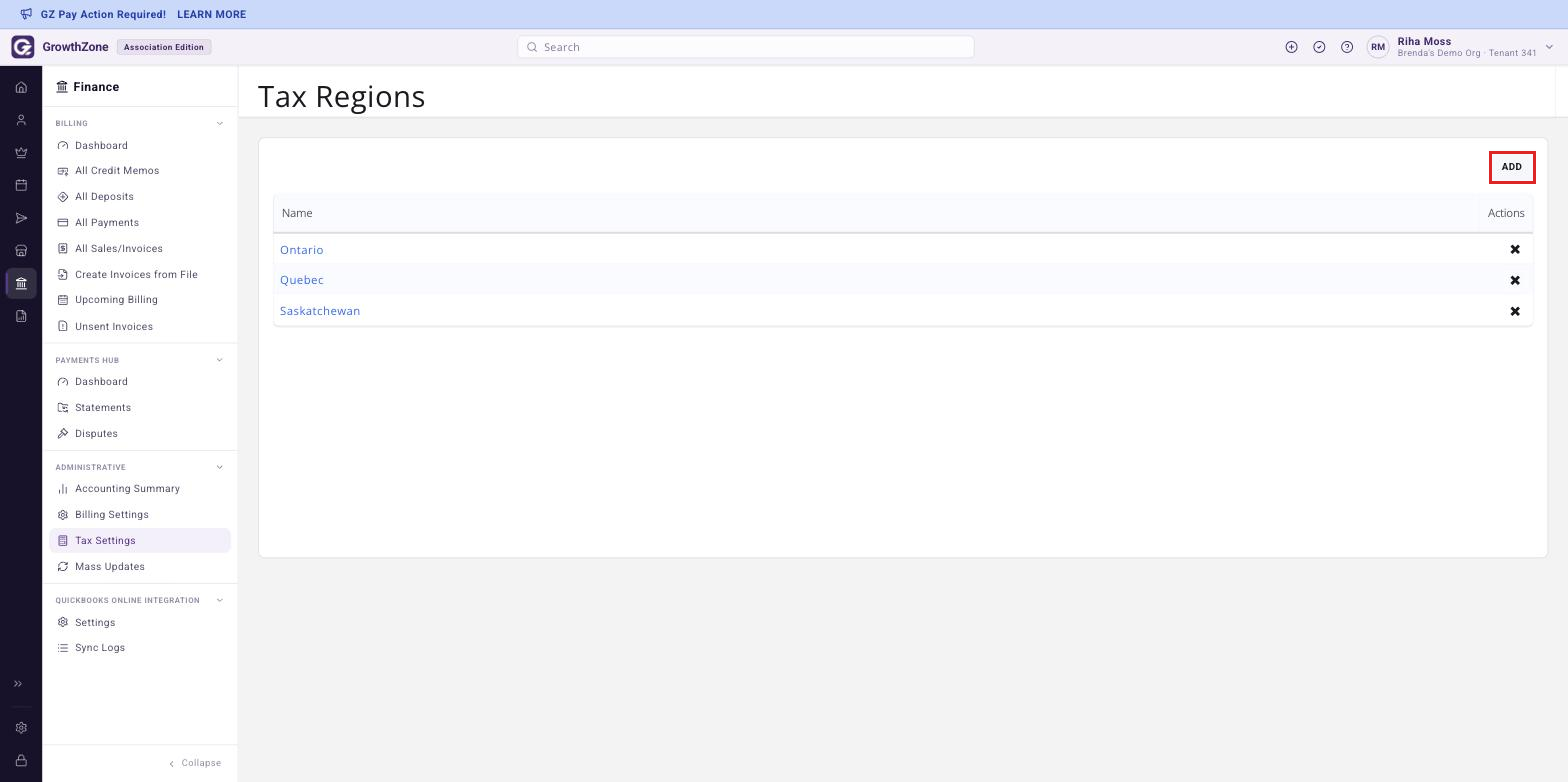Select the Finance bank icon in the rail
The height and width of the screenshot is (782, 1568).
point(21,283)
